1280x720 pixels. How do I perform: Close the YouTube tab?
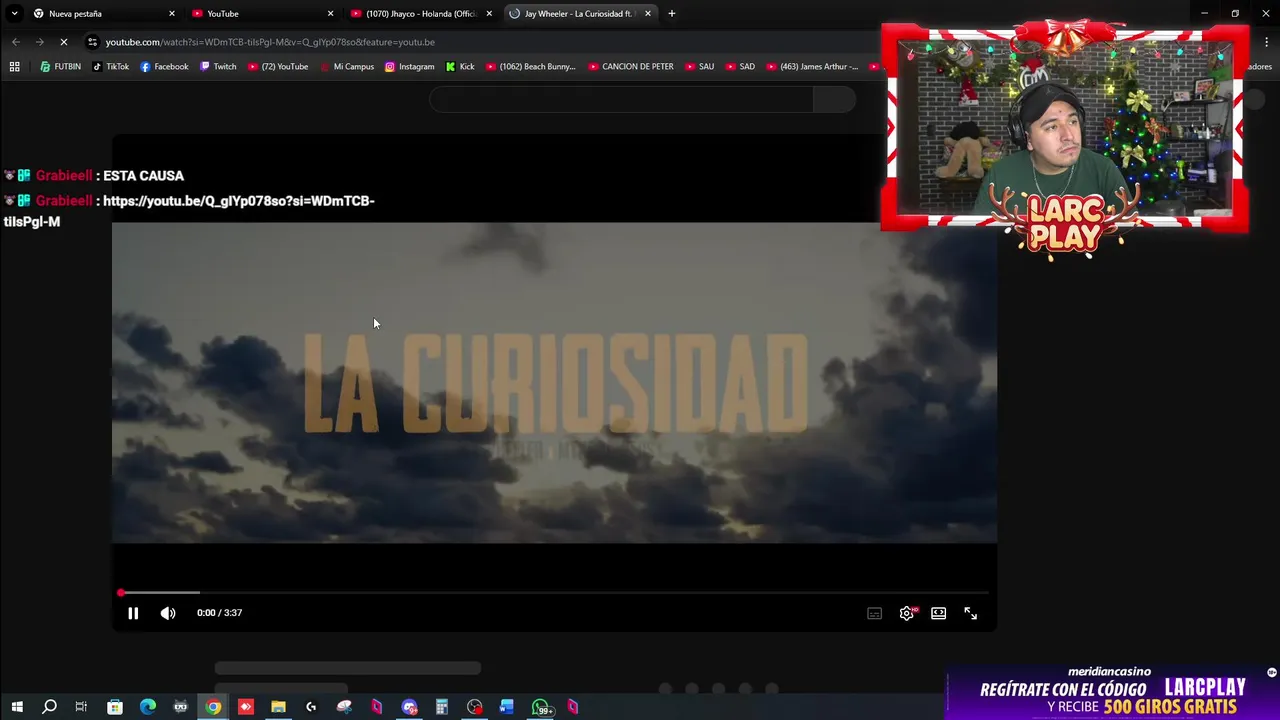(x=330, y=13)
